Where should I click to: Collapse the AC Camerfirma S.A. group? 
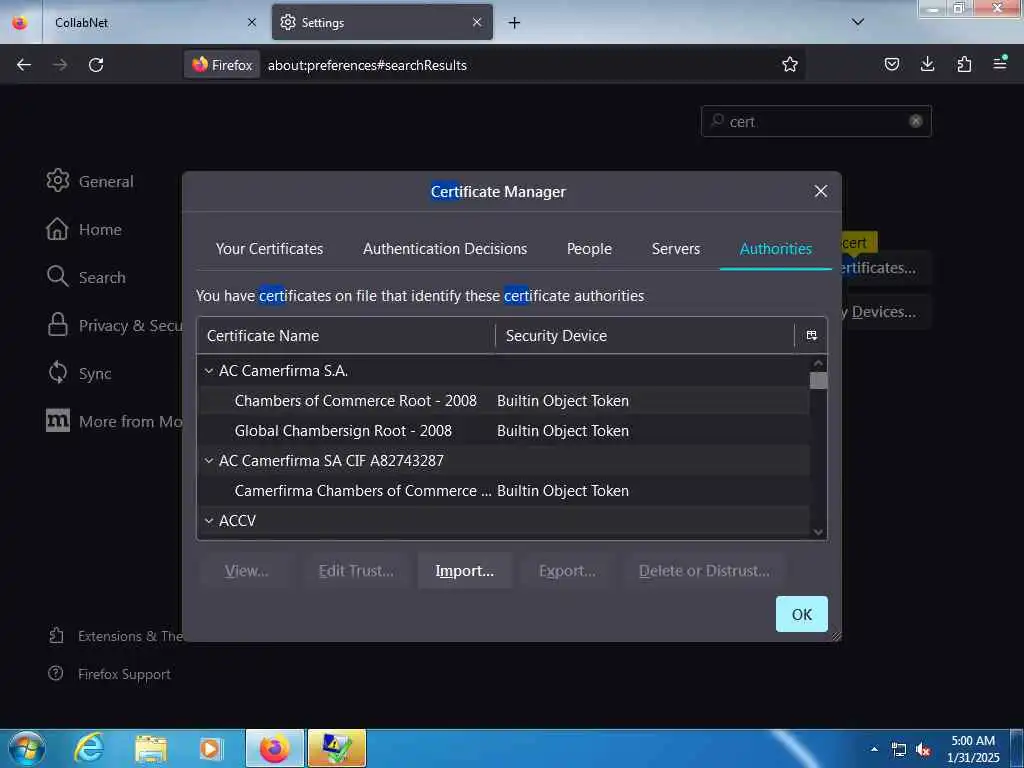pos(209,371)
